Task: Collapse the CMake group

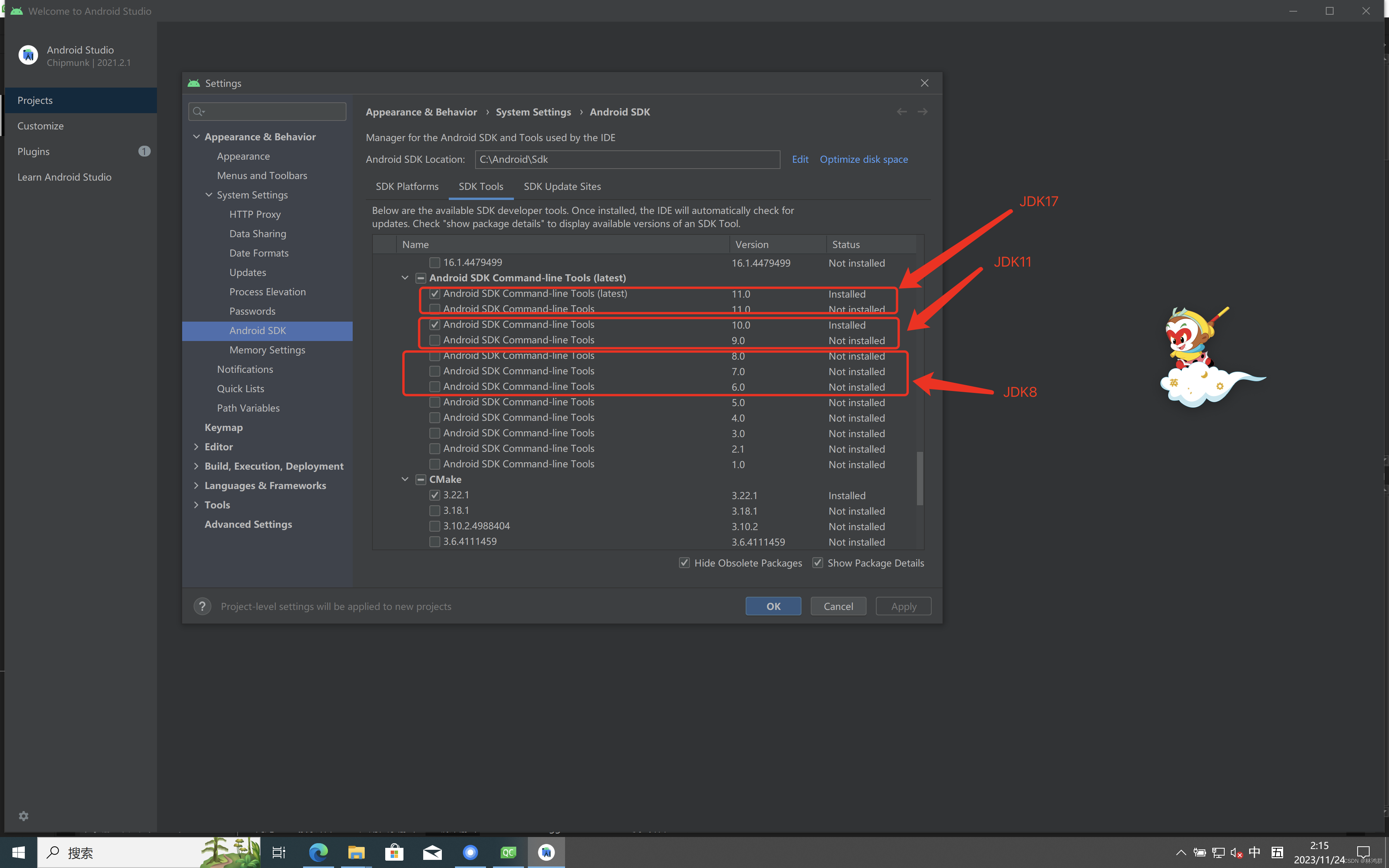Action: (405, 479)
